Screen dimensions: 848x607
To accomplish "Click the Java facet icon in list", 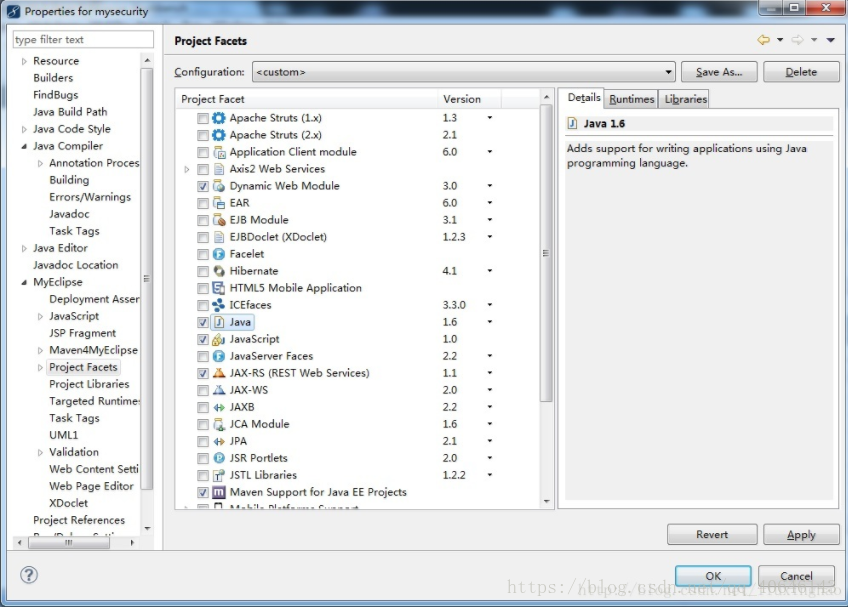I will tap(218, 322).
